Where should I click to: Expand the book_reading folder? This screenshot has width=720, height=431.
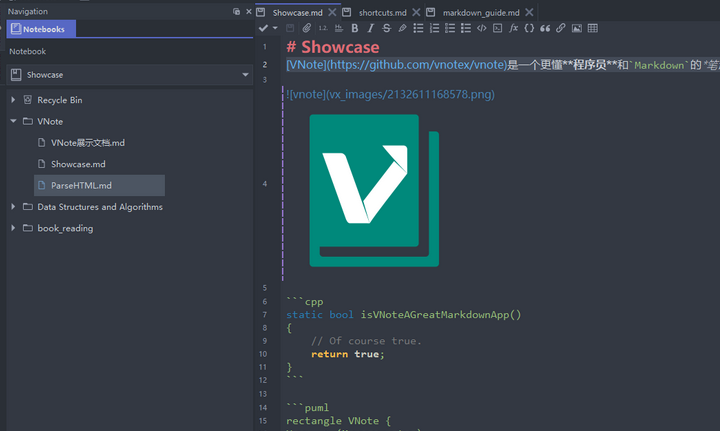13,228
